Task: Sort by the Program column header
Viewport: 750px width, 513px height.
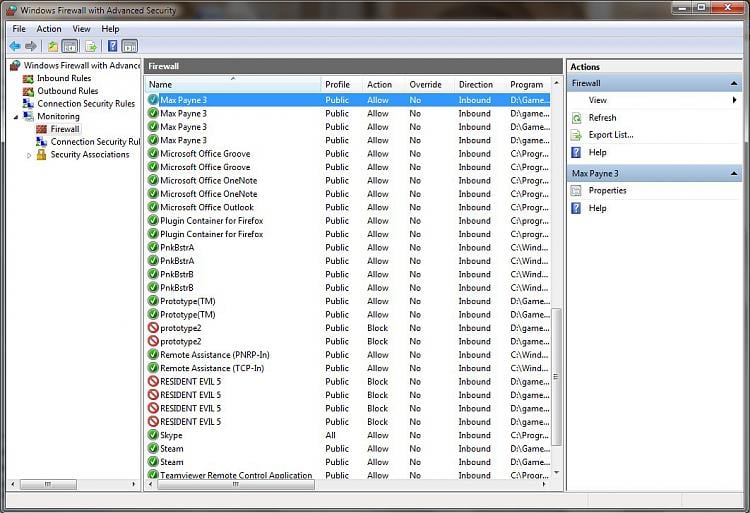Action: click(528, 85)
